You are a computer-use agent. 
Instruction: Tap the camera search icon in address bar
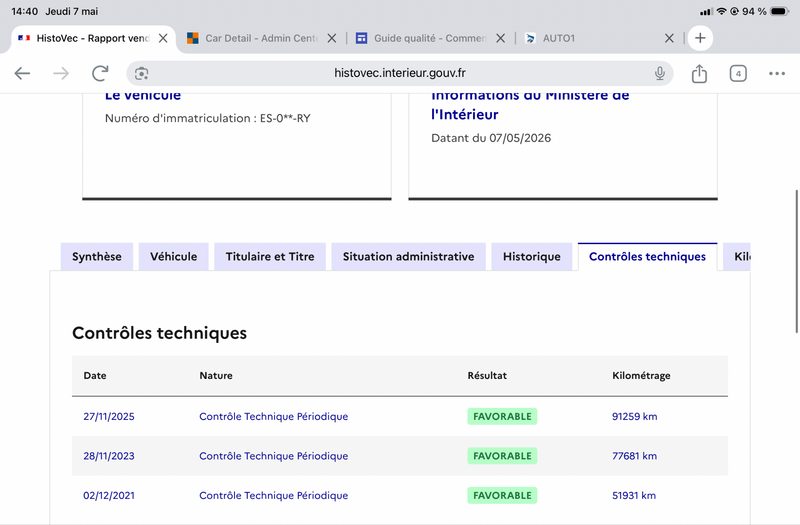pos(141,73)
